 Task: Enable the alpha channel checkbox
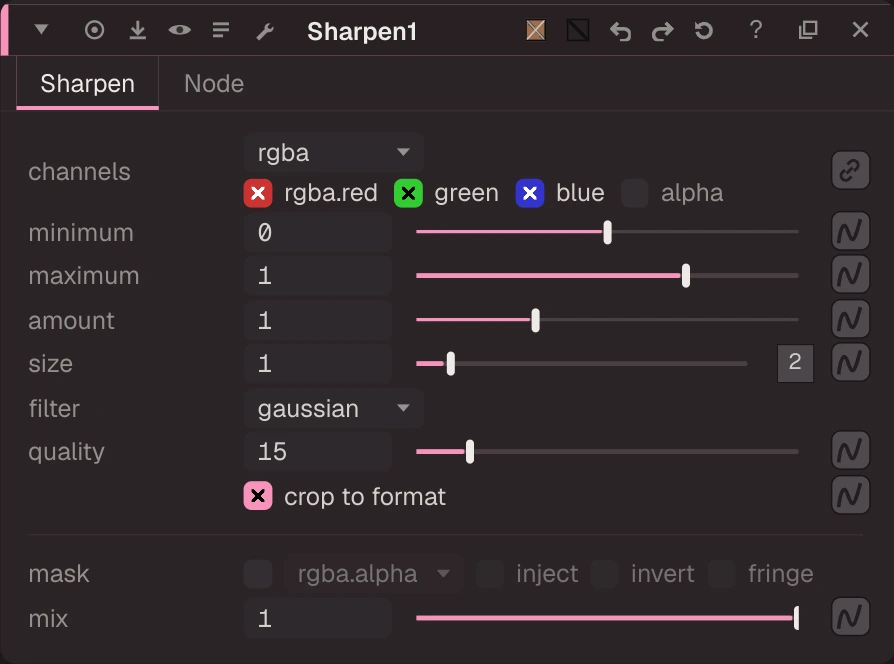[x=635, y=193]
